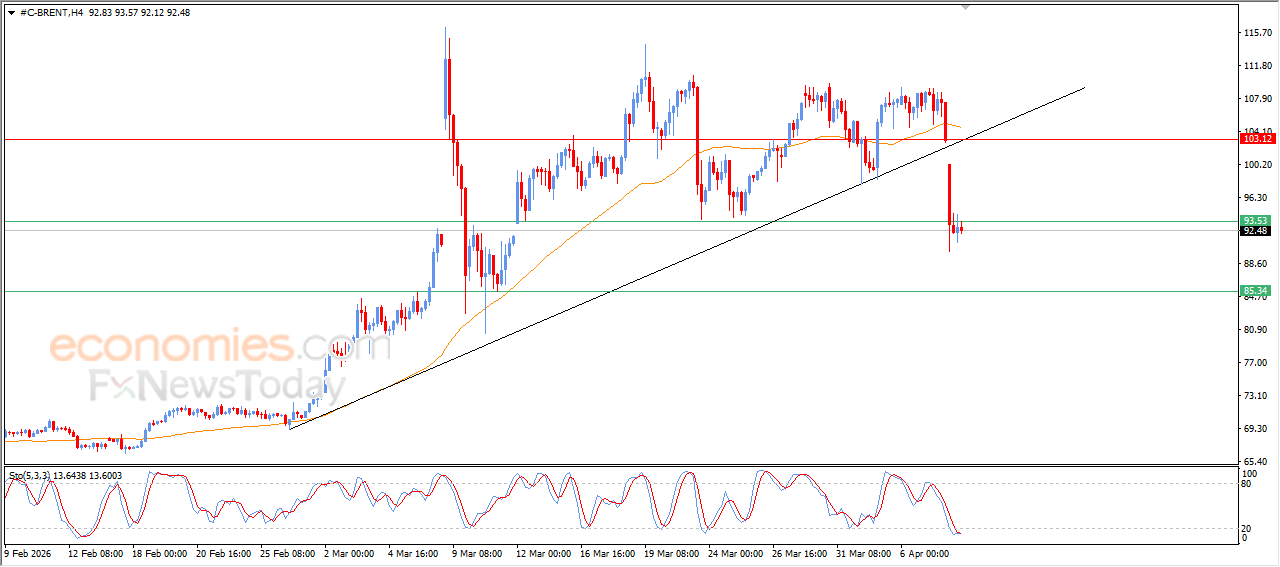Select the horizontal line at 85.34 level
1280x567 pixels.
point(620,291)
